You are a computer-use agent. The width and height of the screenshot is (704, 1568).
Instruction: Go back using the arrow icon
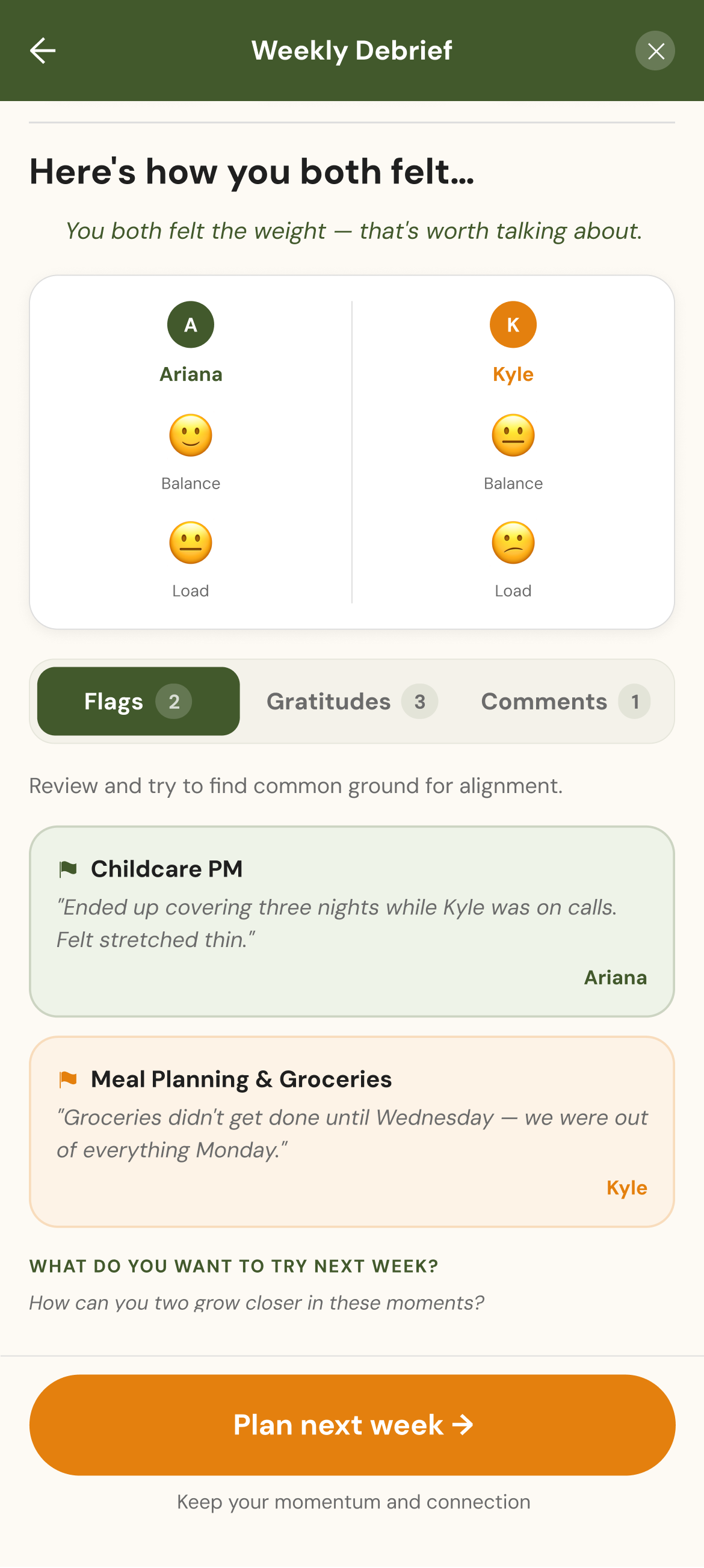tap(43, 51)
